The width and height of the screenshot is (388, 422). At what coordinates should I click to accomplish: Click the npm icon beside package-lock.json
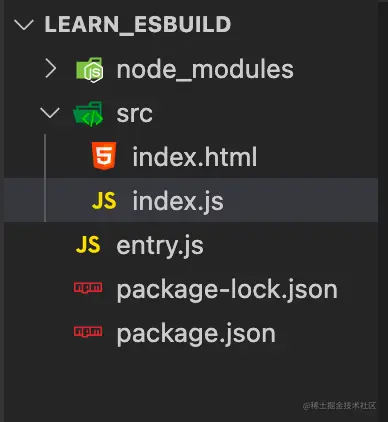click(88, 288)
